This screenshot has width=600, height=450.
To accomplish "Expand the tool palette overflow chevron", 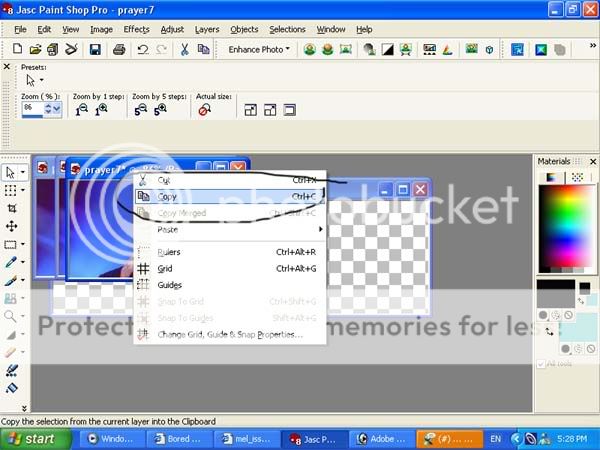I will [24, 408].
